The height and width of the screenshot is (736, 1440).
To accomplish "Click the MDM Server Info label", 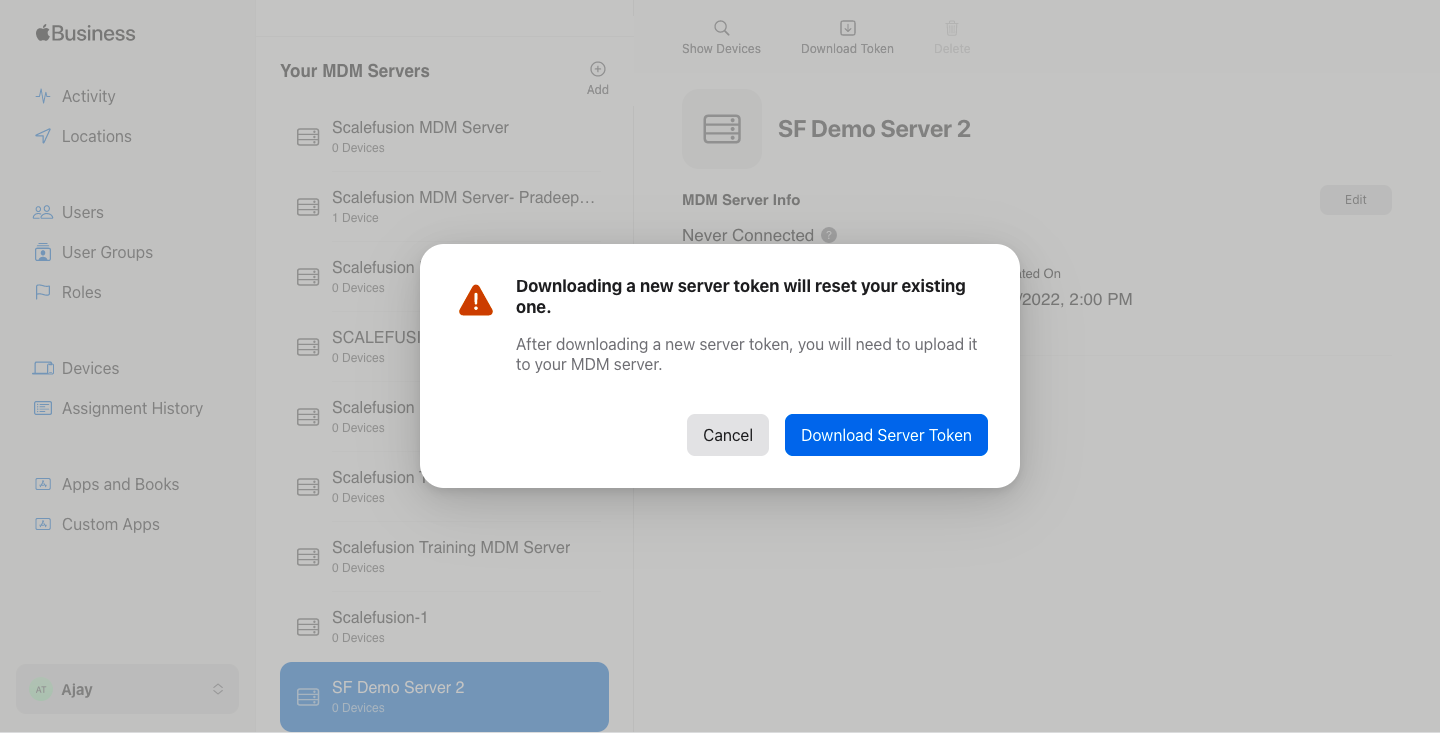I will (x=741, y=200).
